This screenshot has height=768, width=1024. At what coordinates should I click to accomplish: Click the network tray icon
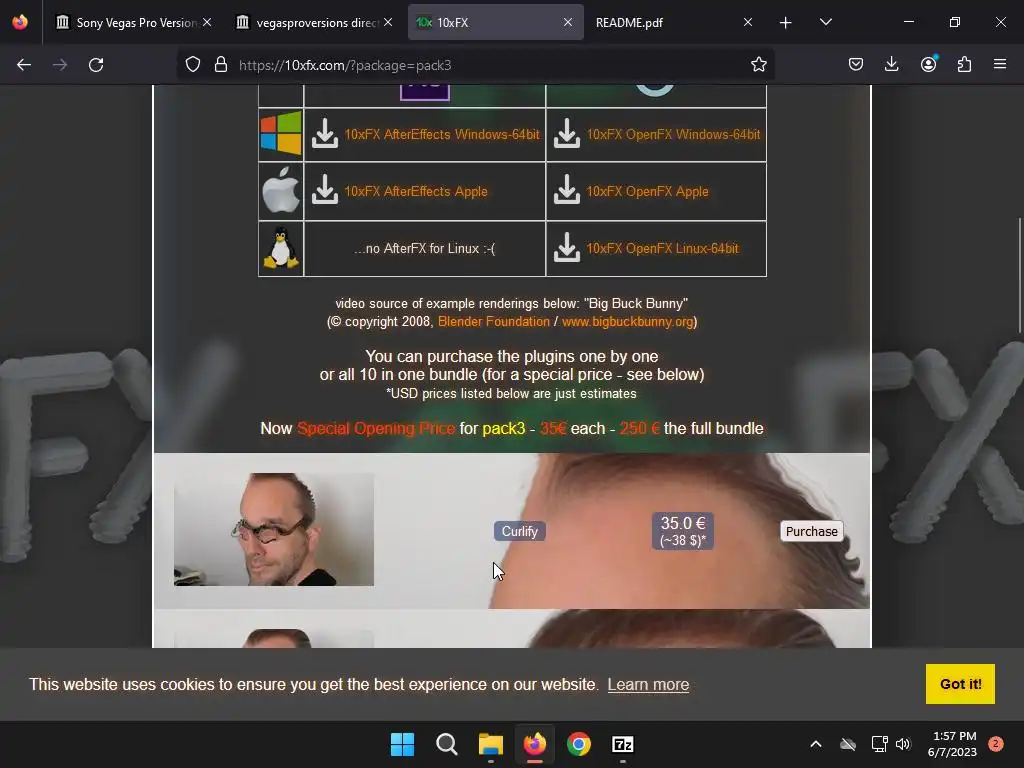[x=879, y=744]
